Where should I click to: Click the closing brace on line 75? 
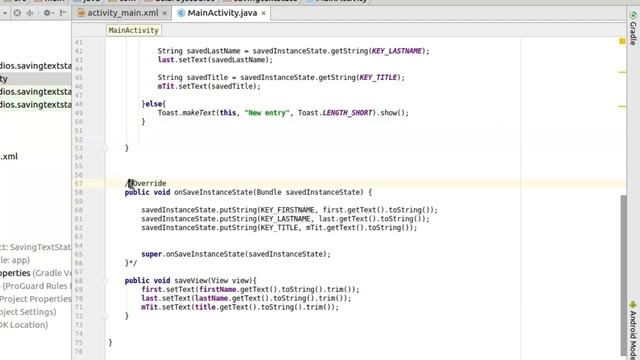click(110, 342)
